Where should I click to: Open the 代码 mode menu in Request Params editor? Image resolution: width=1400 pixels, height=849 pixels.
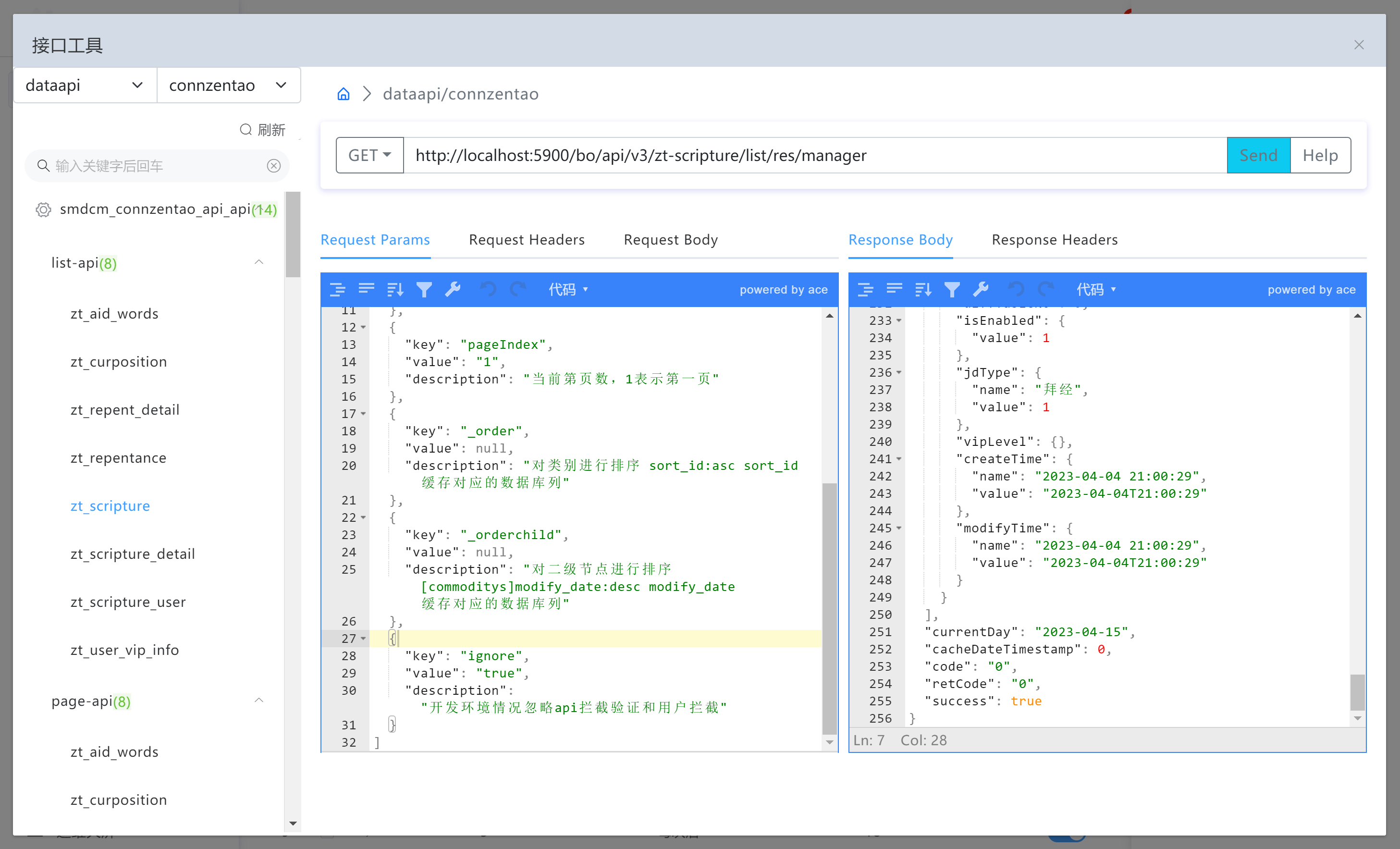(x=569, y=289)
